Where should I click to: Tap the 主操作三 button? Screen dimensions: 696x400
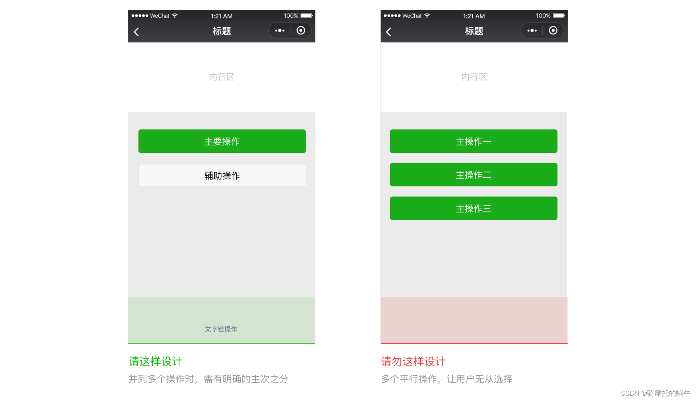point(473,209)
